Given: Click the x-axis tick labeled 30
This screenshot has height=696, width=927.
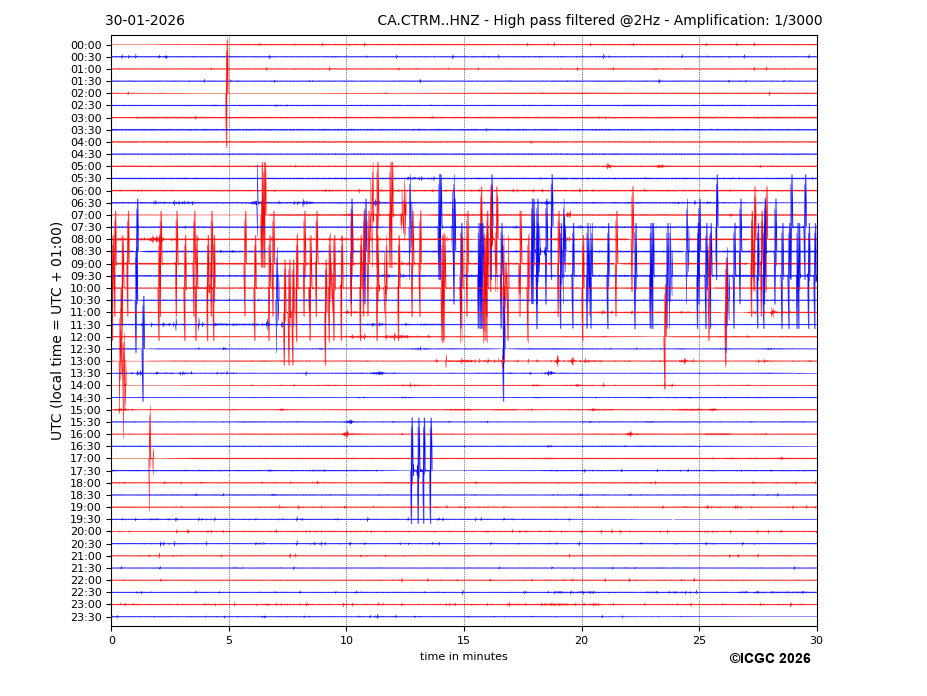Looking at the screenshot, I should tap(817, 640).
